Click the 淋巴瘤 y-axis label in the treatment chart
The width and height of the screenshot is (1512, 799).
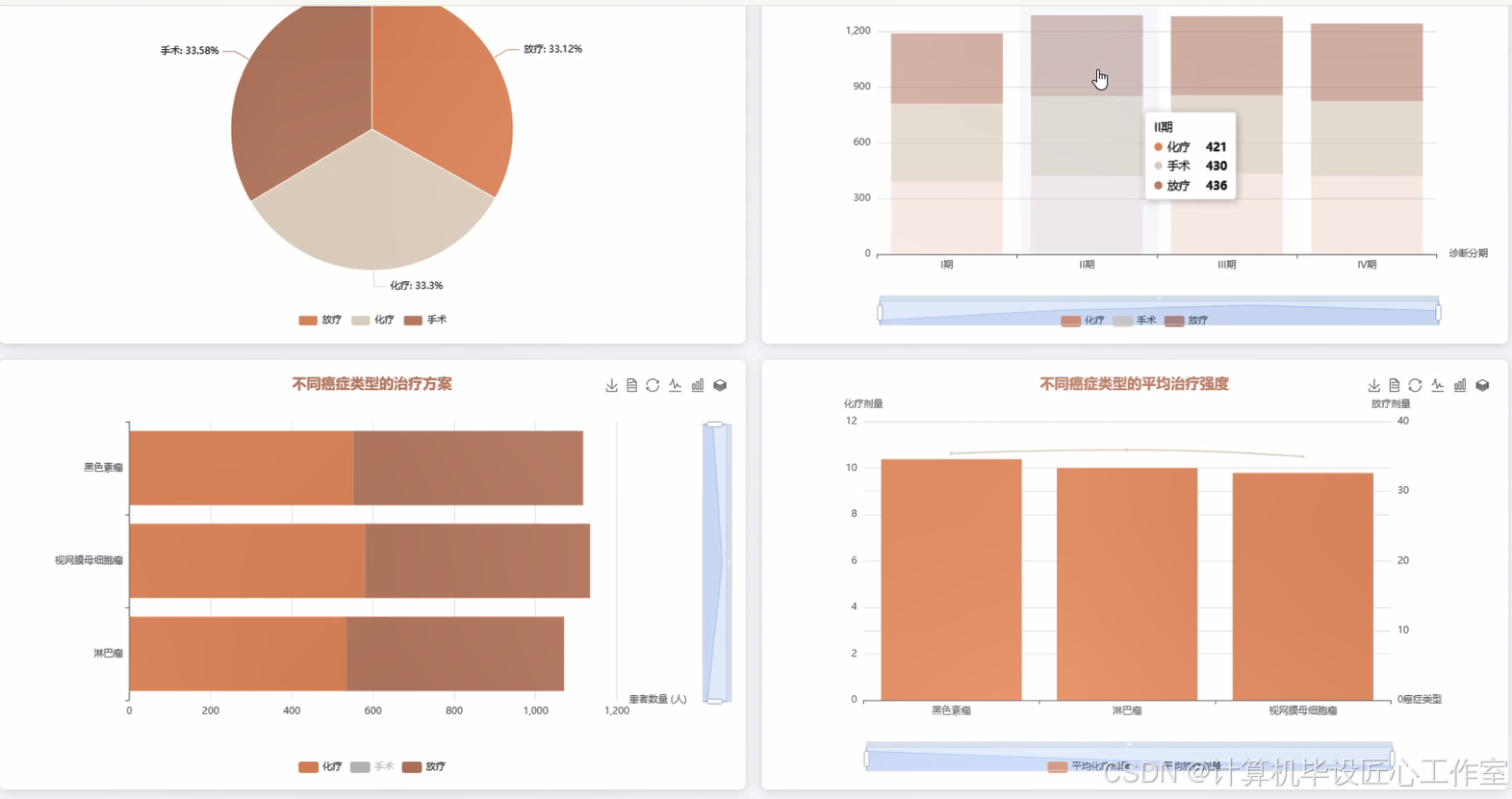108,654
